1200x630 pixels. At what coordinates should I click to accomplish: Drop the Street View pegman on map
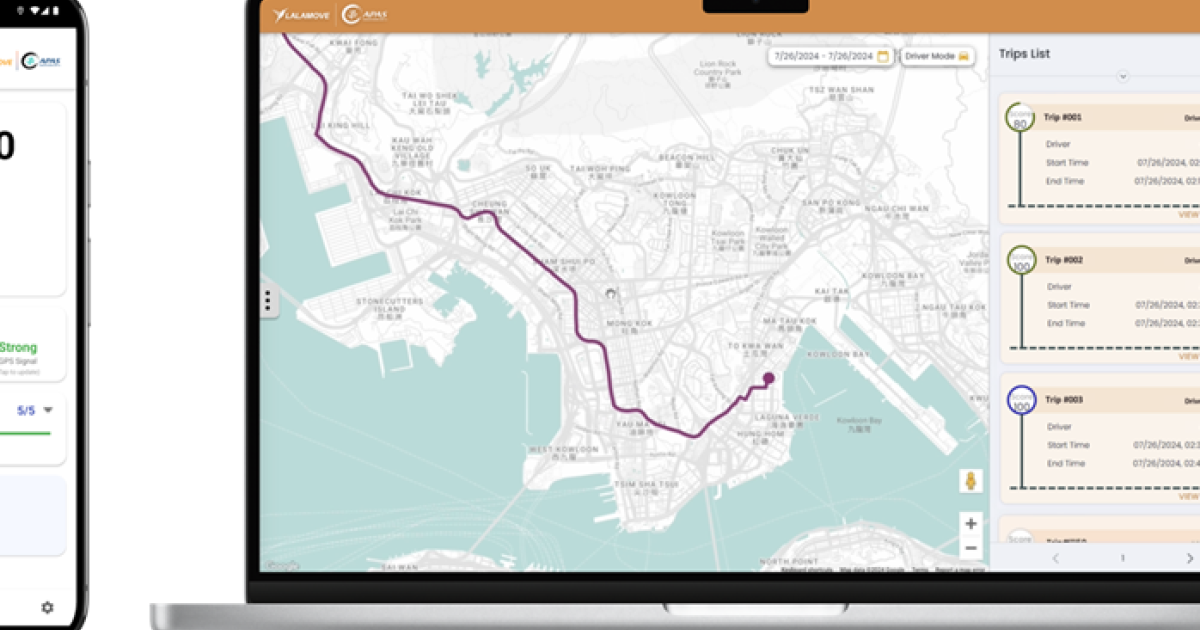point(969,481)
